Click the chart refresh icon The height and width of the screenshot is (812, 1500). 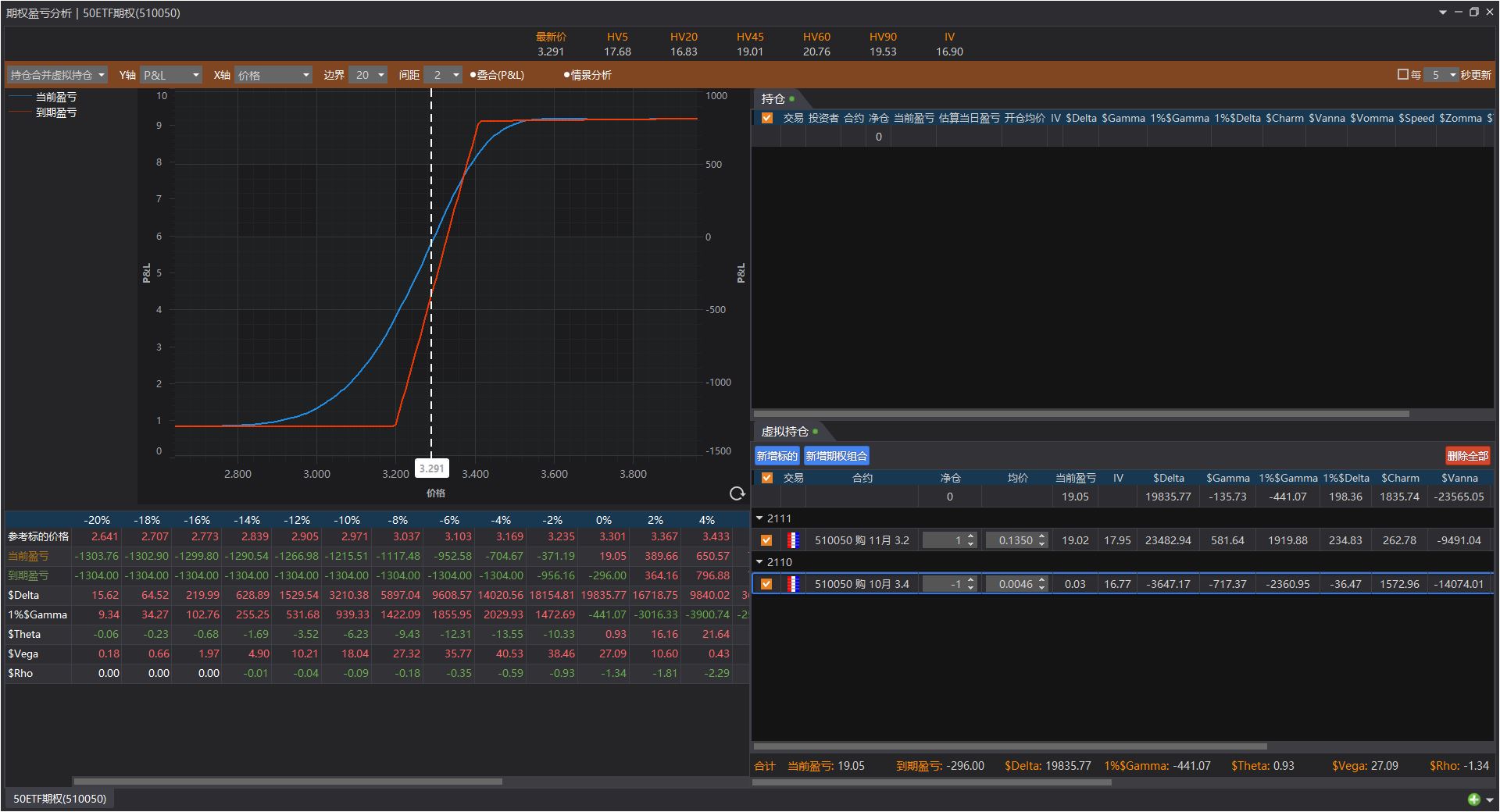click(736, 493)
